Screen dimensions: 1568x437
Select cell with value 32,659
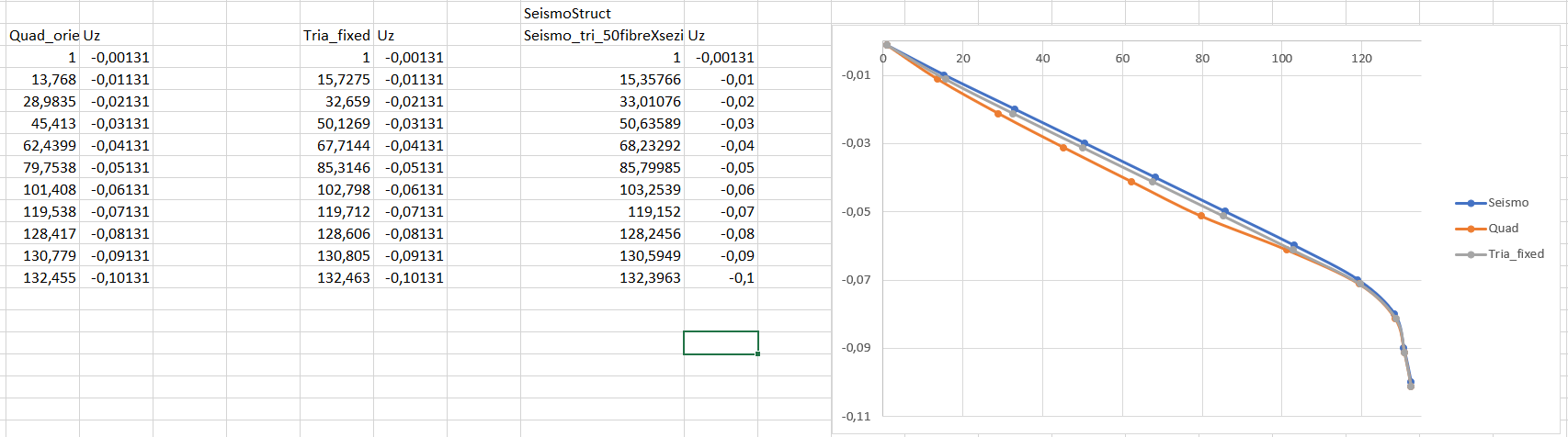(336, 101)
